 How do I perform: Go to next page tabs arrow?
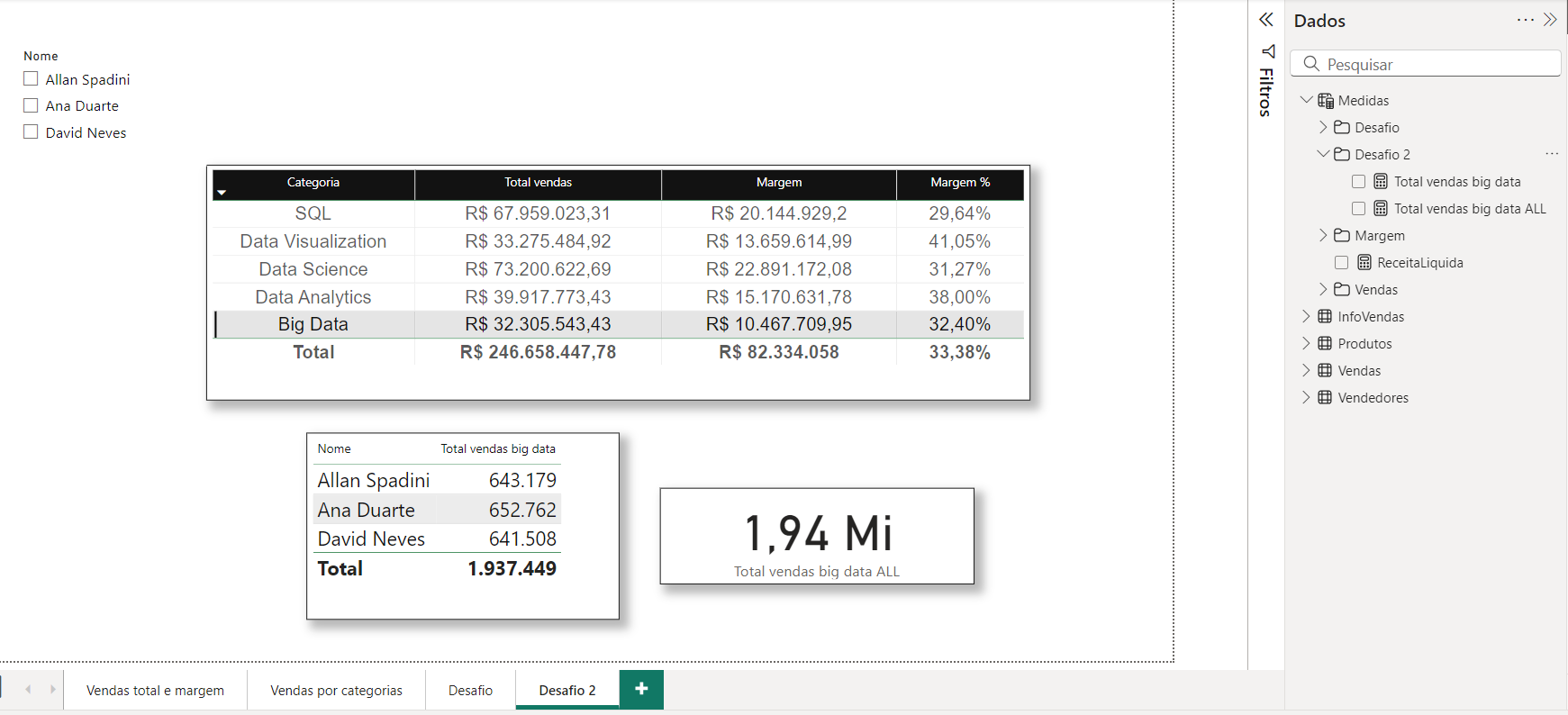53,690
